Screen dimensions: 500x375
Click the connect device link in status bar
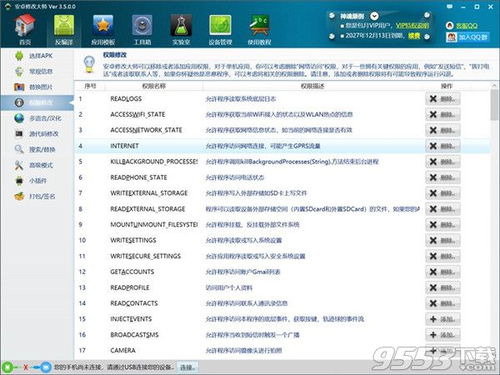point(186,367)
